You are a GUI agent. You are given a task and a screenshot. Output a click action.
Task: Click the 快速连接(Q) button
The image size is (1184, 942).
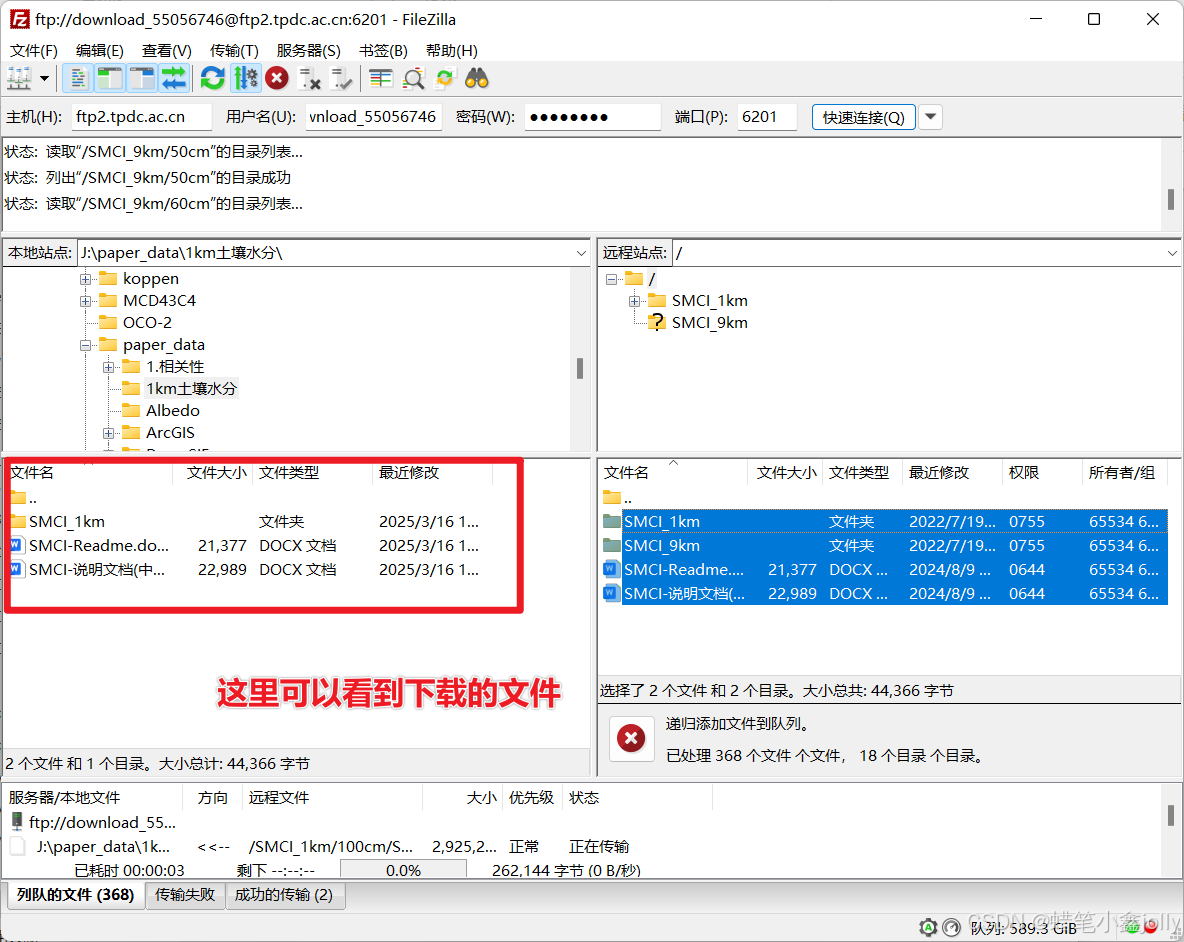[863, 117]
